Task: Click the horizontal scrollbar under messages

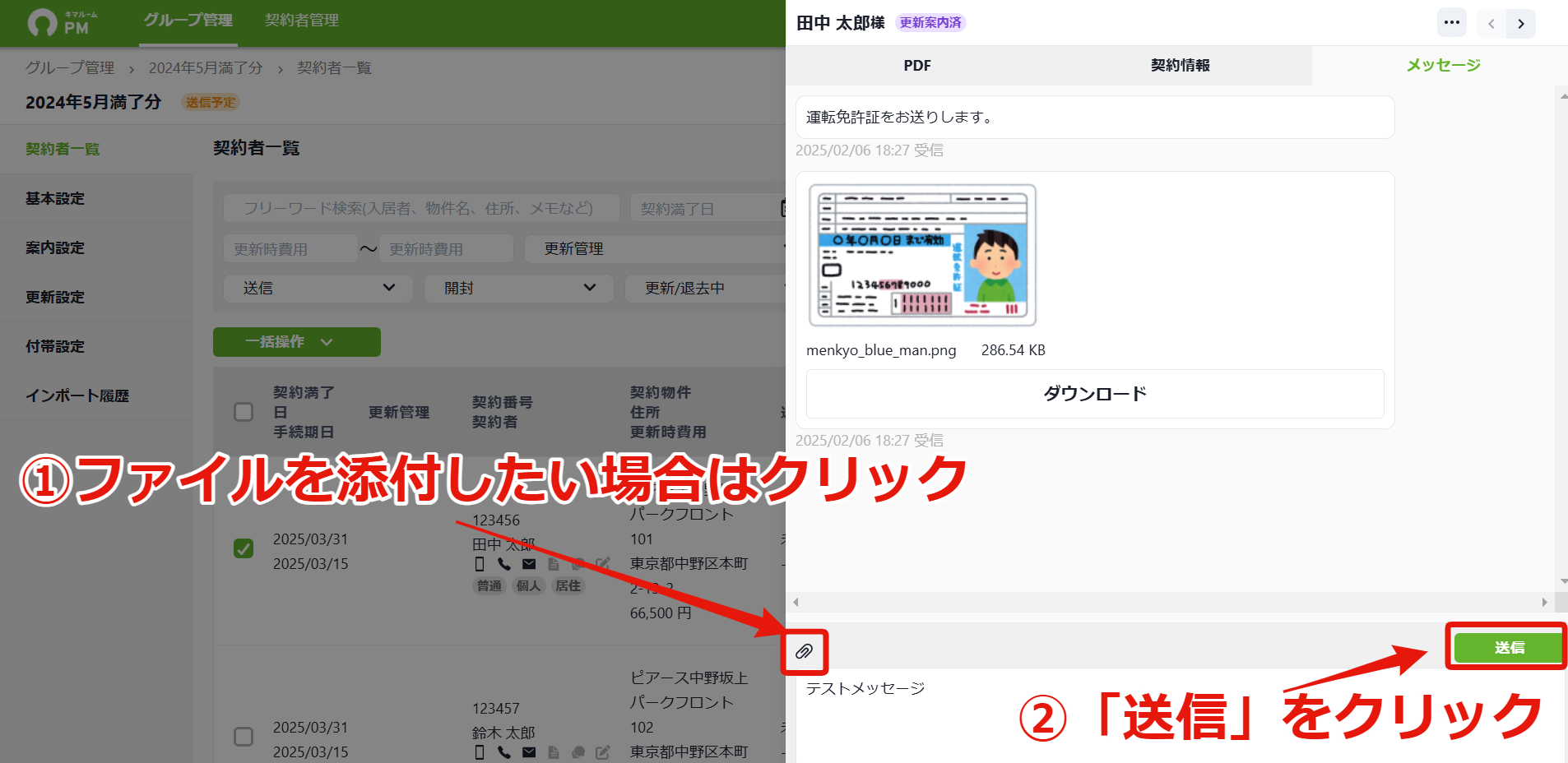Action: click(x=1170, y=603)
